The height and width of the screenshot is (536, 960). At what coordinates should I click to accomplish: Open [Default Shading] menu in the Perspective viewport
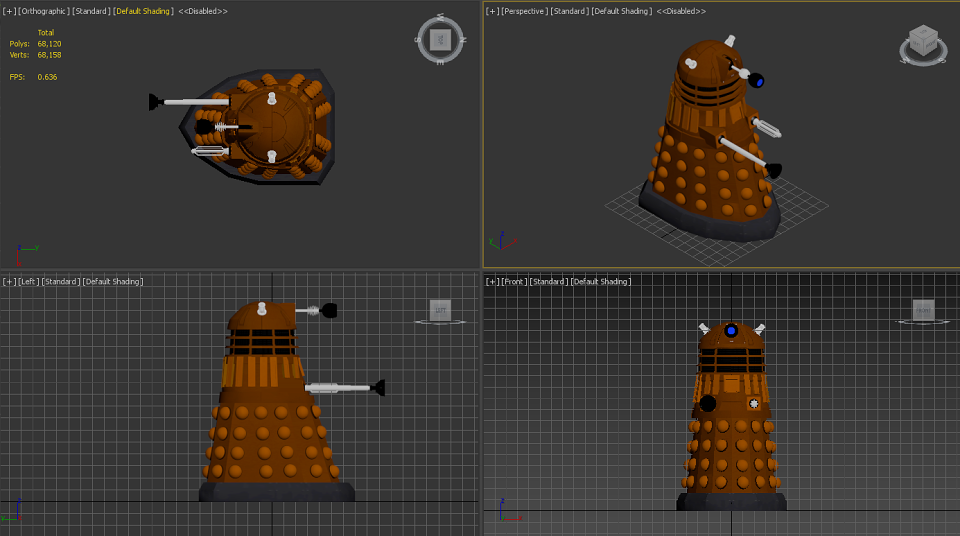point(621,11)
